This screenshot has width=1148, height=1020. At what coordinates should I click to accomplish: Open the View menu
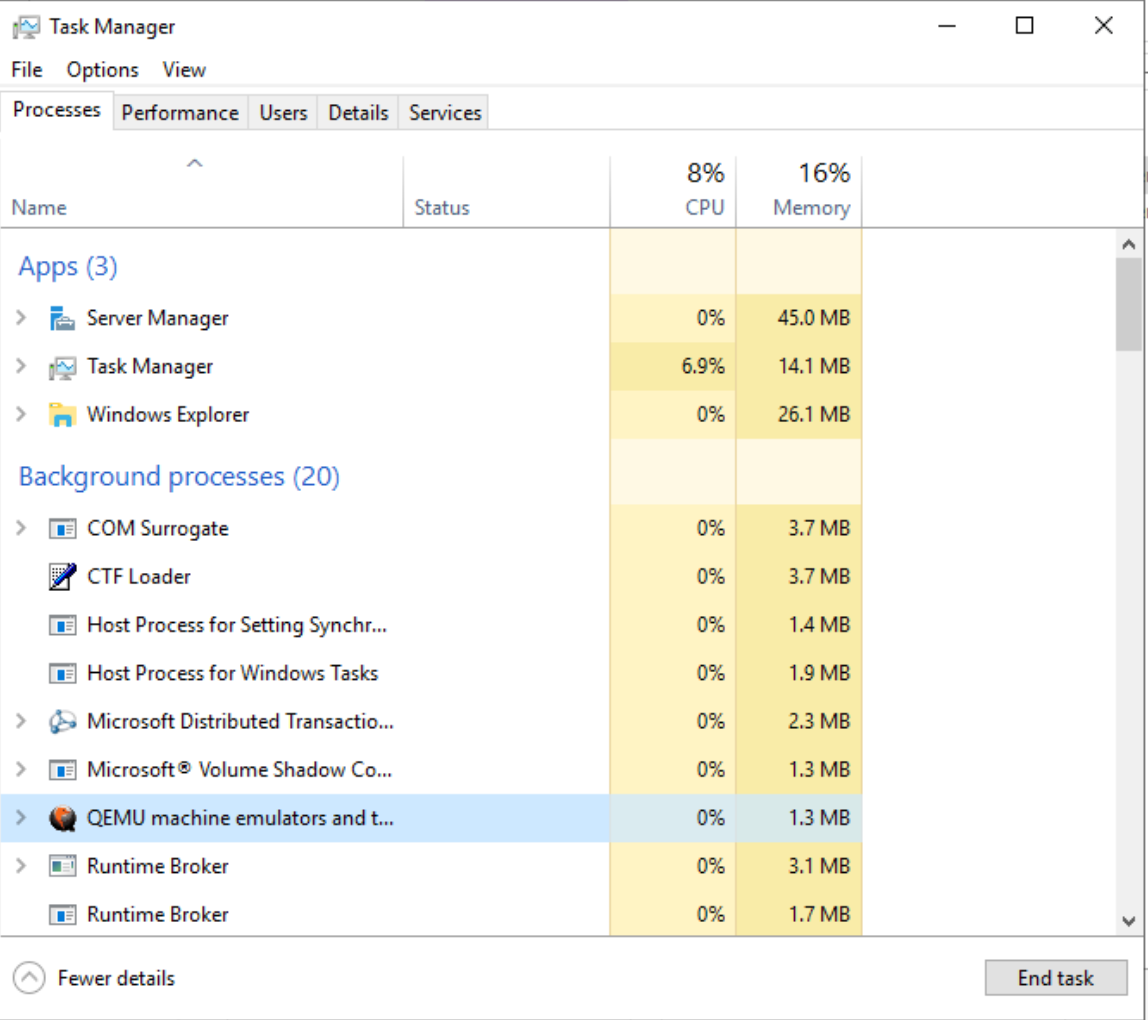point(184,70)
